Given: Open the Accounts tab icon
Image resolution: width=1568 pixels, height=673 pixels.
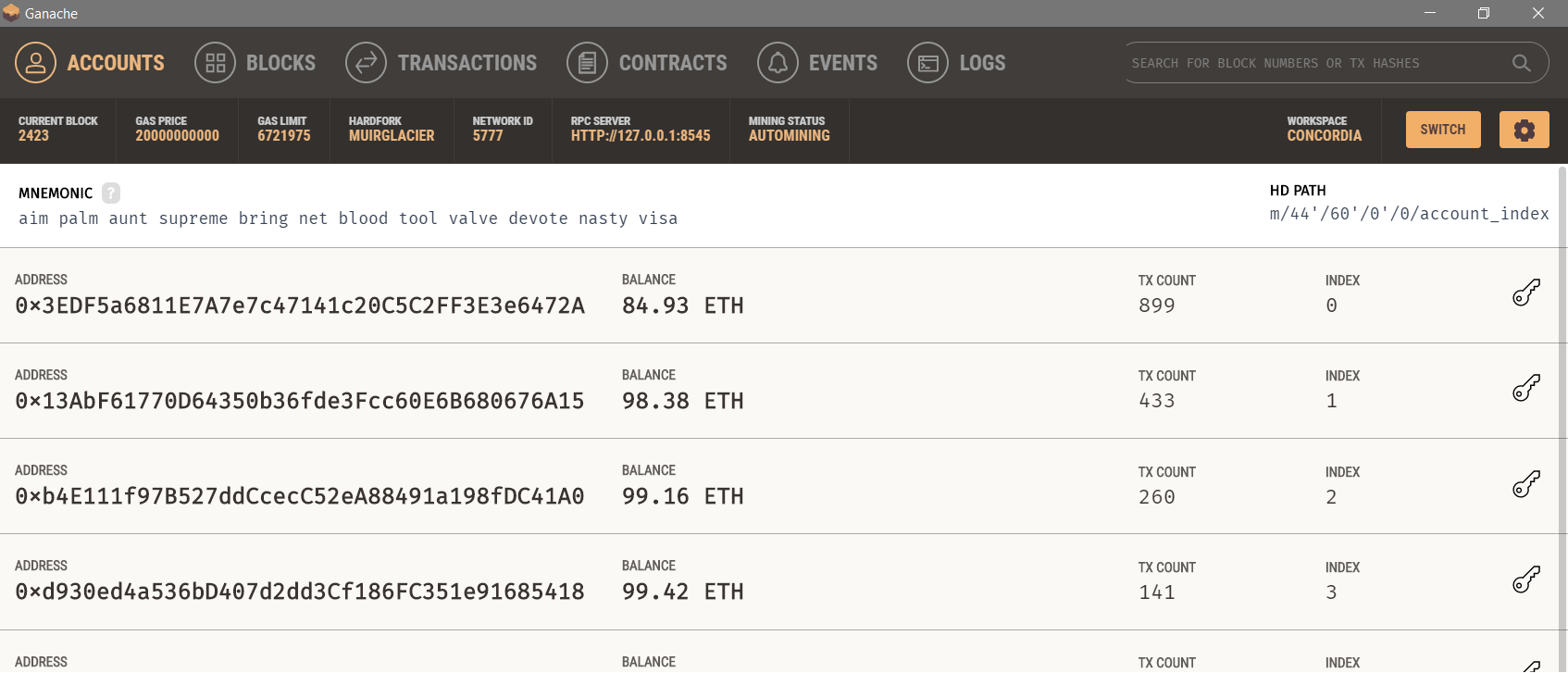Looking at the screenshot, I should [x=35, y=63].
